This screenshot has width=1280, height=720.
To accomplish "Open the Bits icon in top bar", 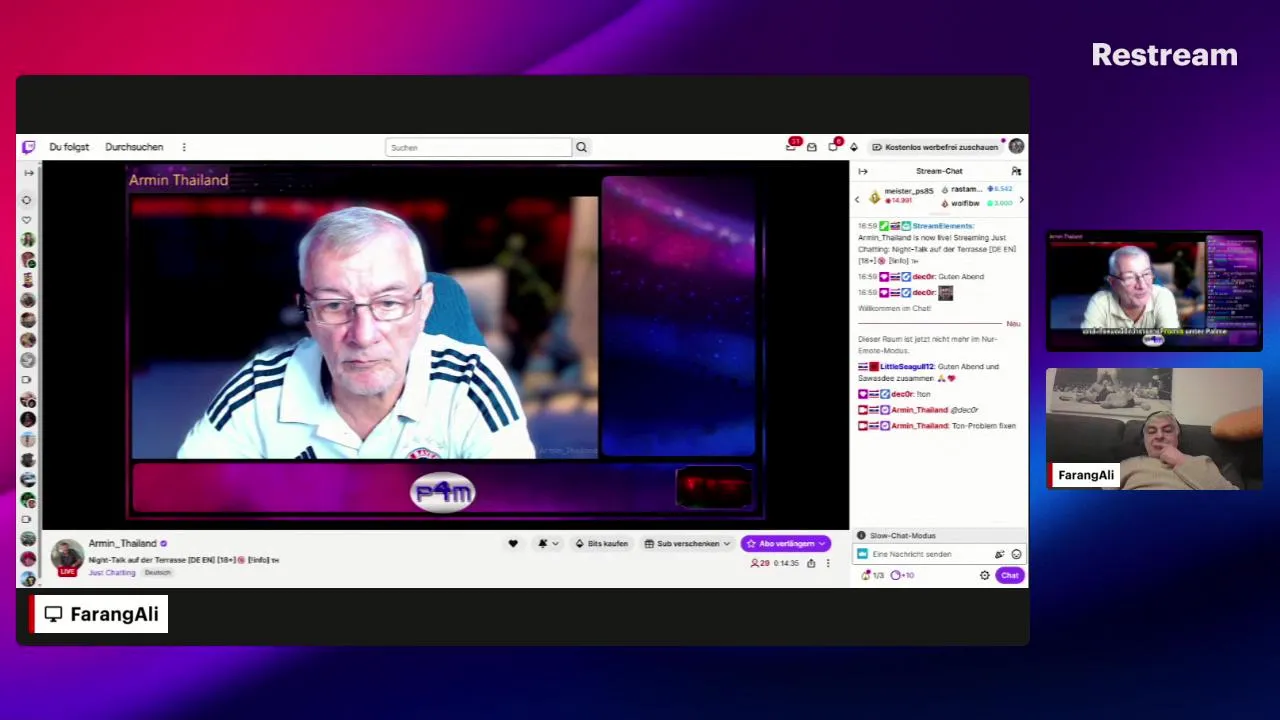I will point(853,147).
